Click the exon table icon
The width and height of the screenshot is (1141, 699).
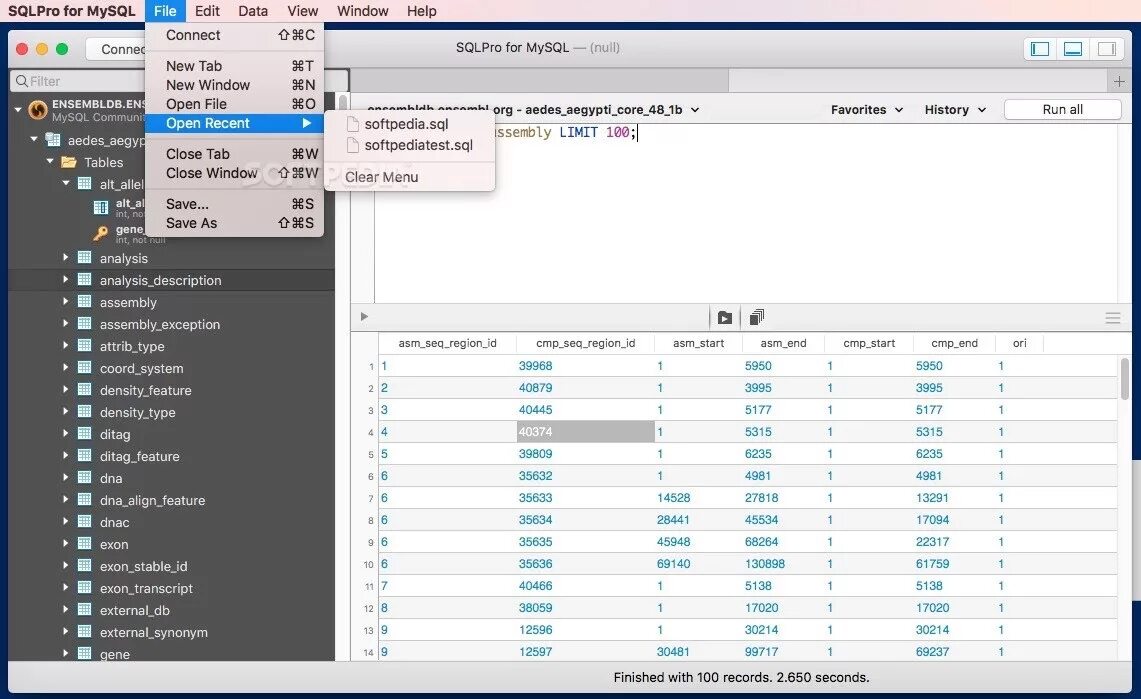84,544
